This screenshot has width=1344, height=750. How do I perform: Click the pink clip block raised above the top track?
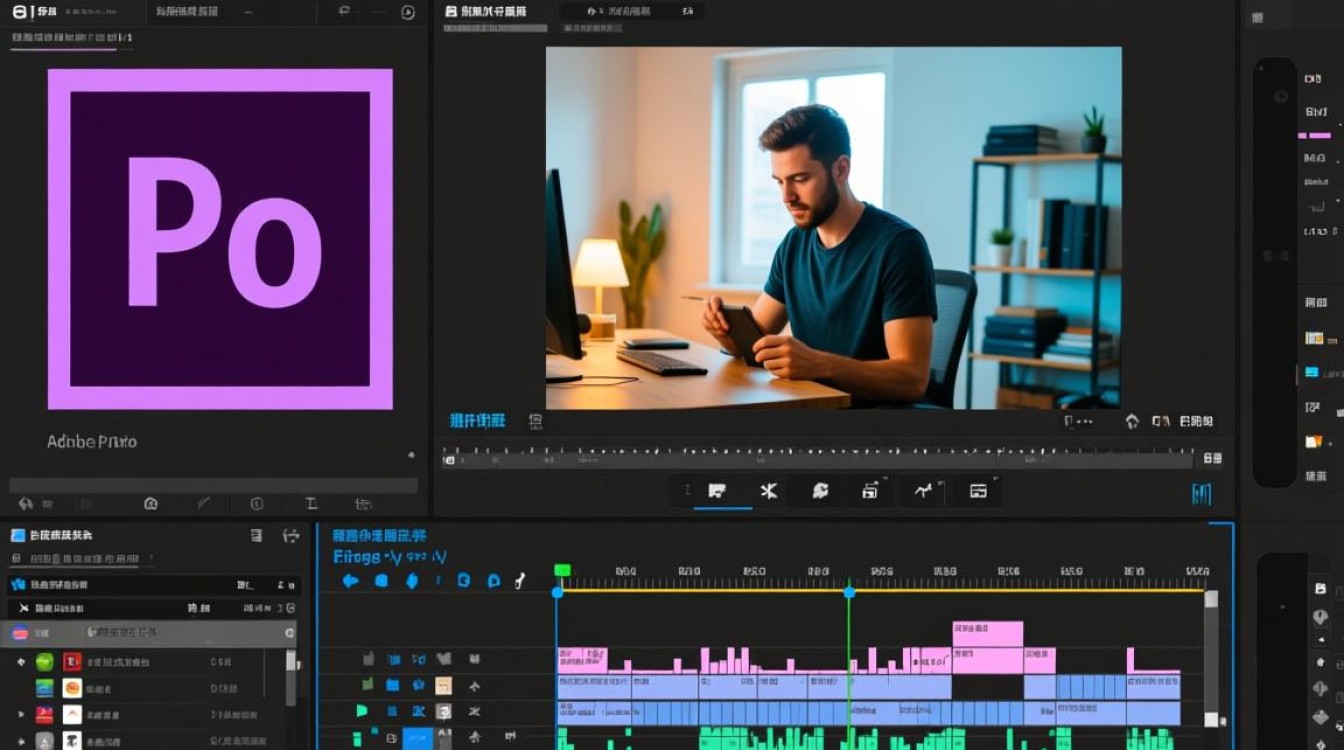click(x=988, y=634)
